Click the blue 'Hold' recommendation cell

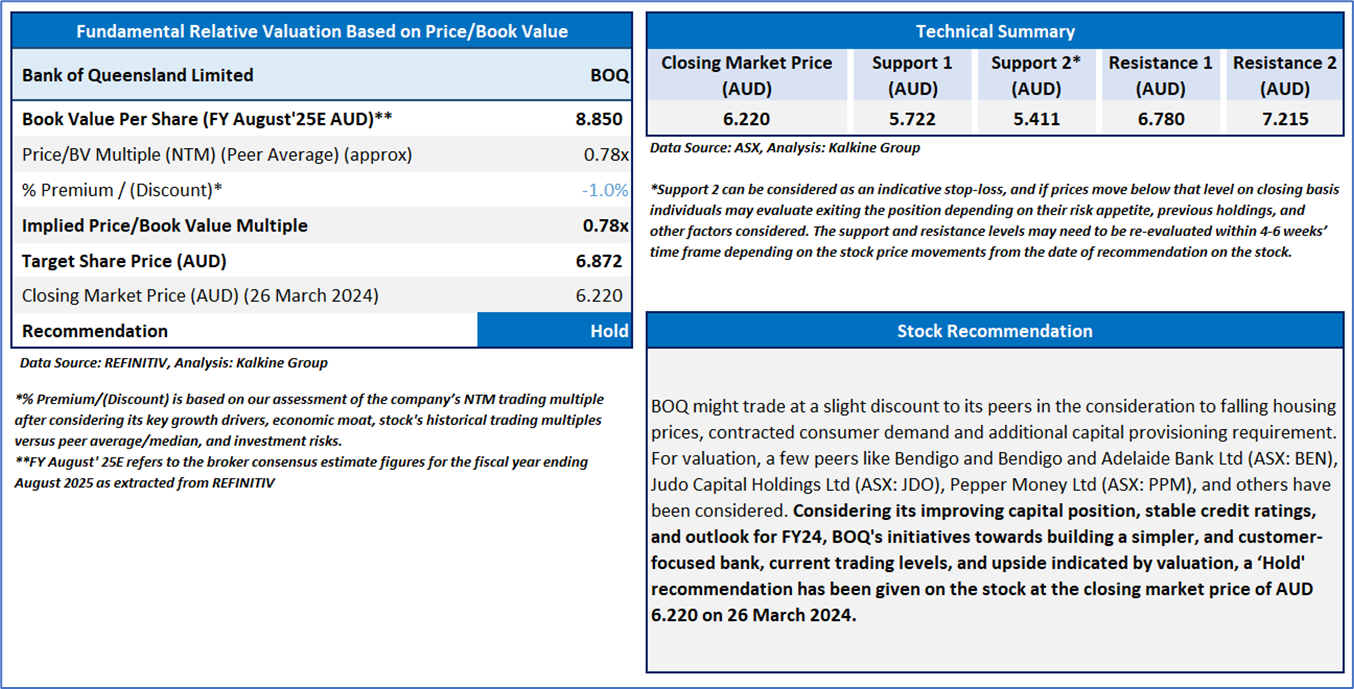554,331
